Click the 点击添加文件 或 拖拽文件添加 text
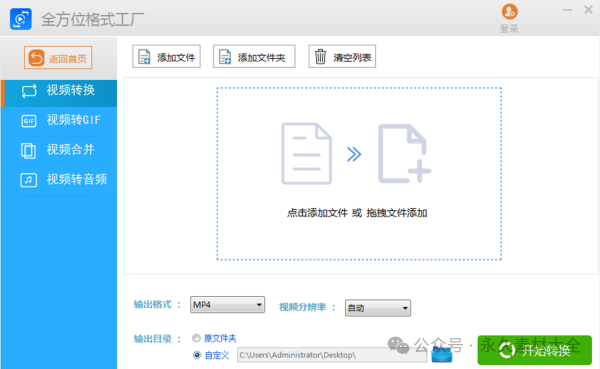 tap(357, 213)
